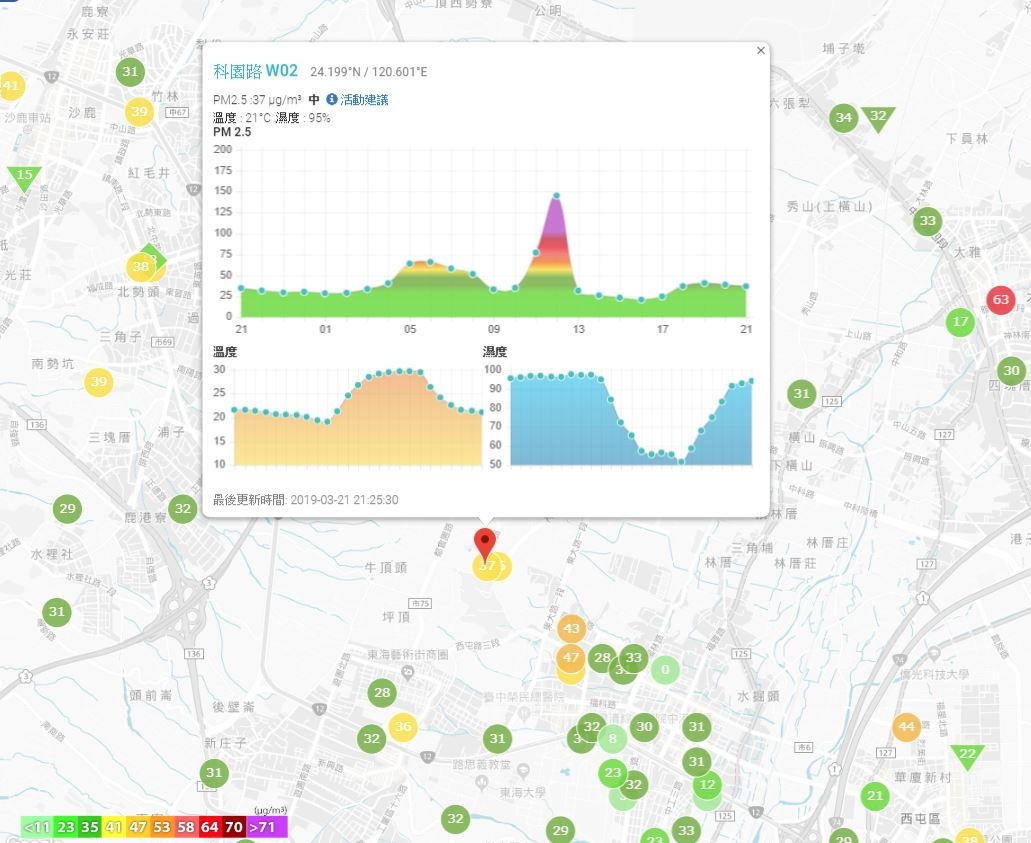
Task: Click the 沙鹿車站 map label
Action: click(28, 118)
